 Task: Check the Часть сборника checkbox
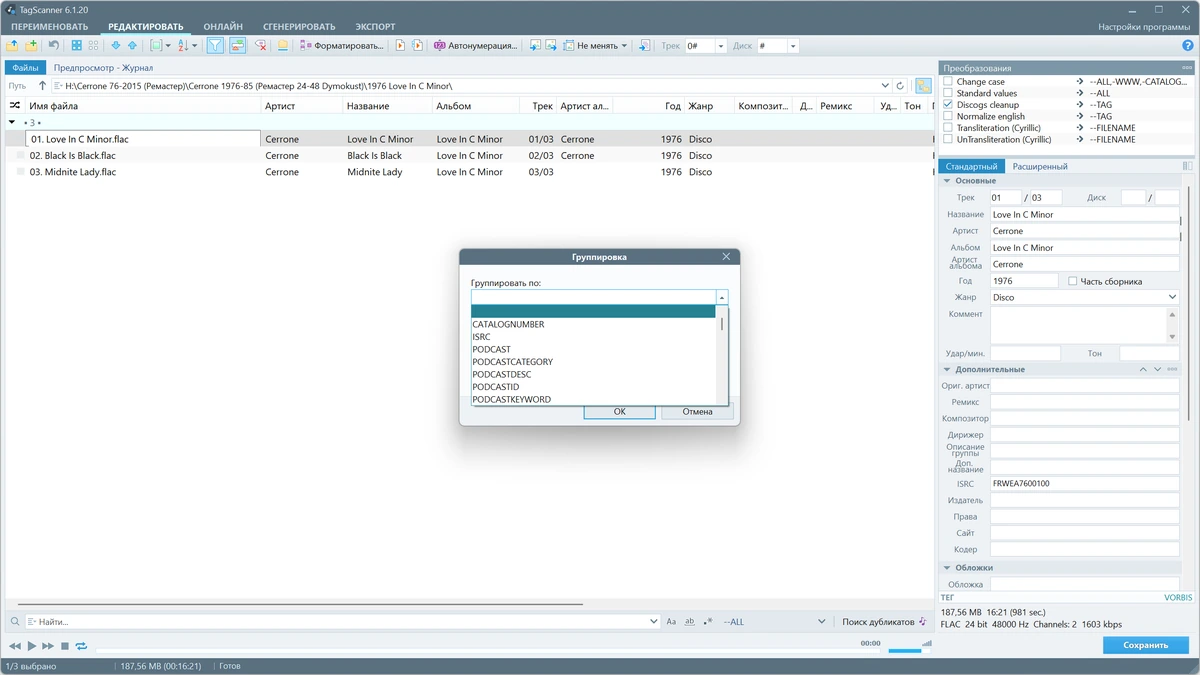[1073, 281]
